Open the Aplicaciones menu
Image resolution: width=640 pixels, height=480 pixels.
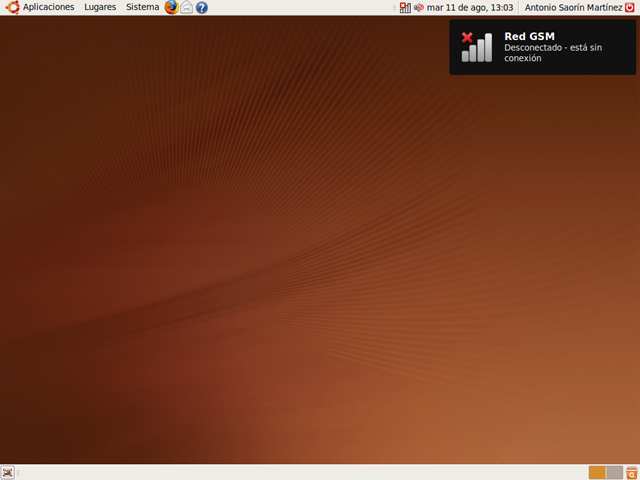click(x=48, y=7)
